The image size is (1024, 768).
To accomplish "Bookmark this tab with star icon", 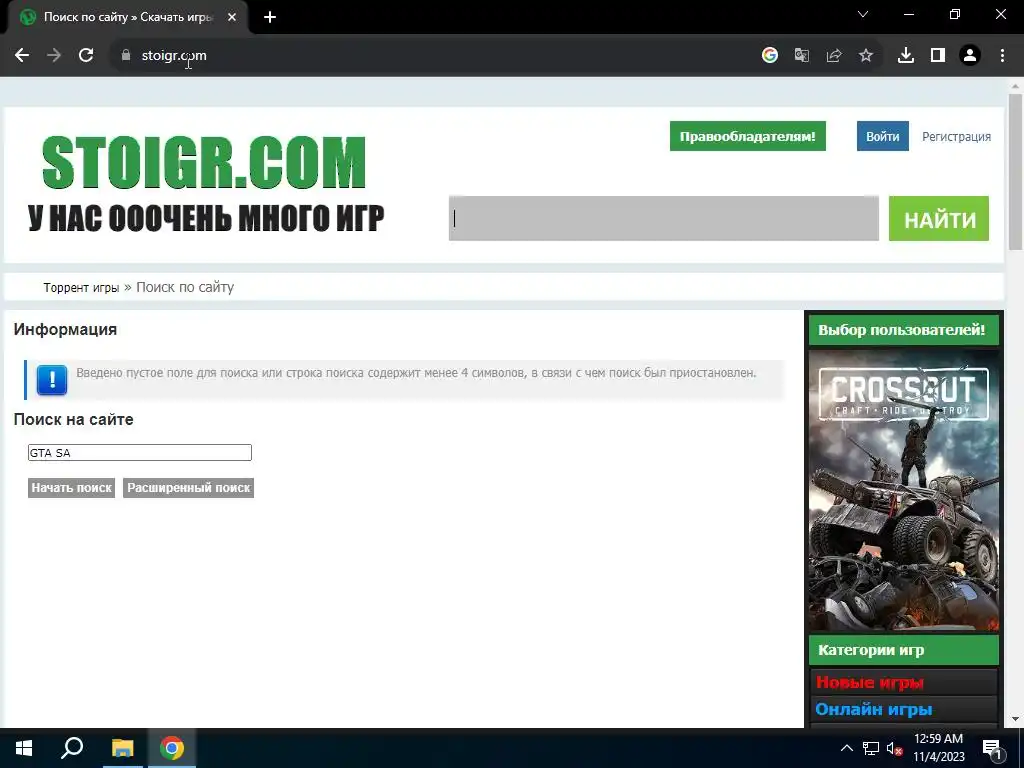I will point(866,56).
